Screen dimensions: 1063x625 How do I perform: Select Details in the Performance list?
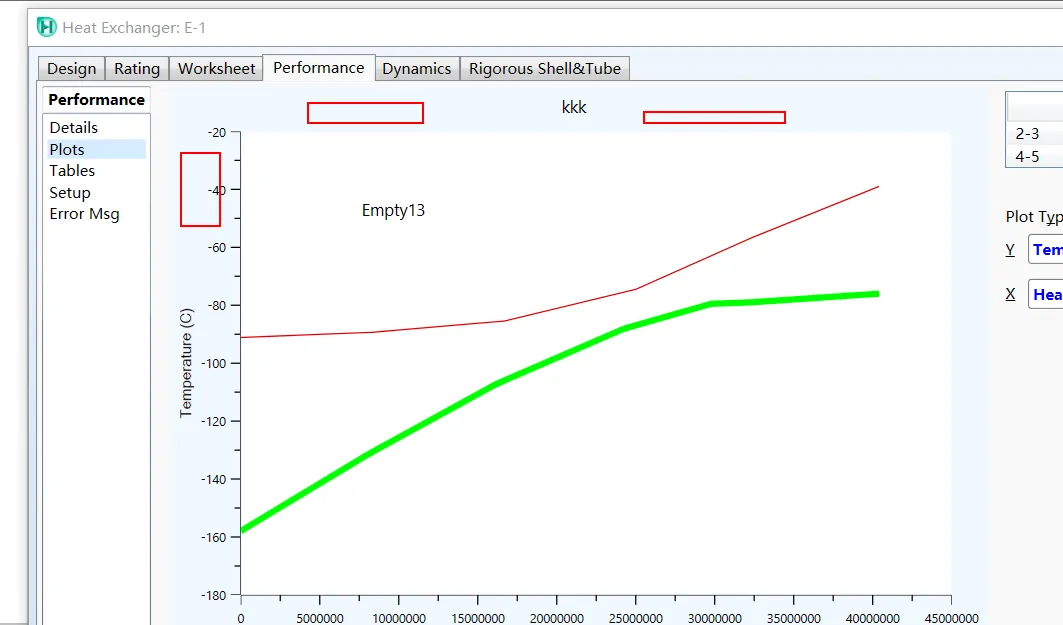coord(74,128)
